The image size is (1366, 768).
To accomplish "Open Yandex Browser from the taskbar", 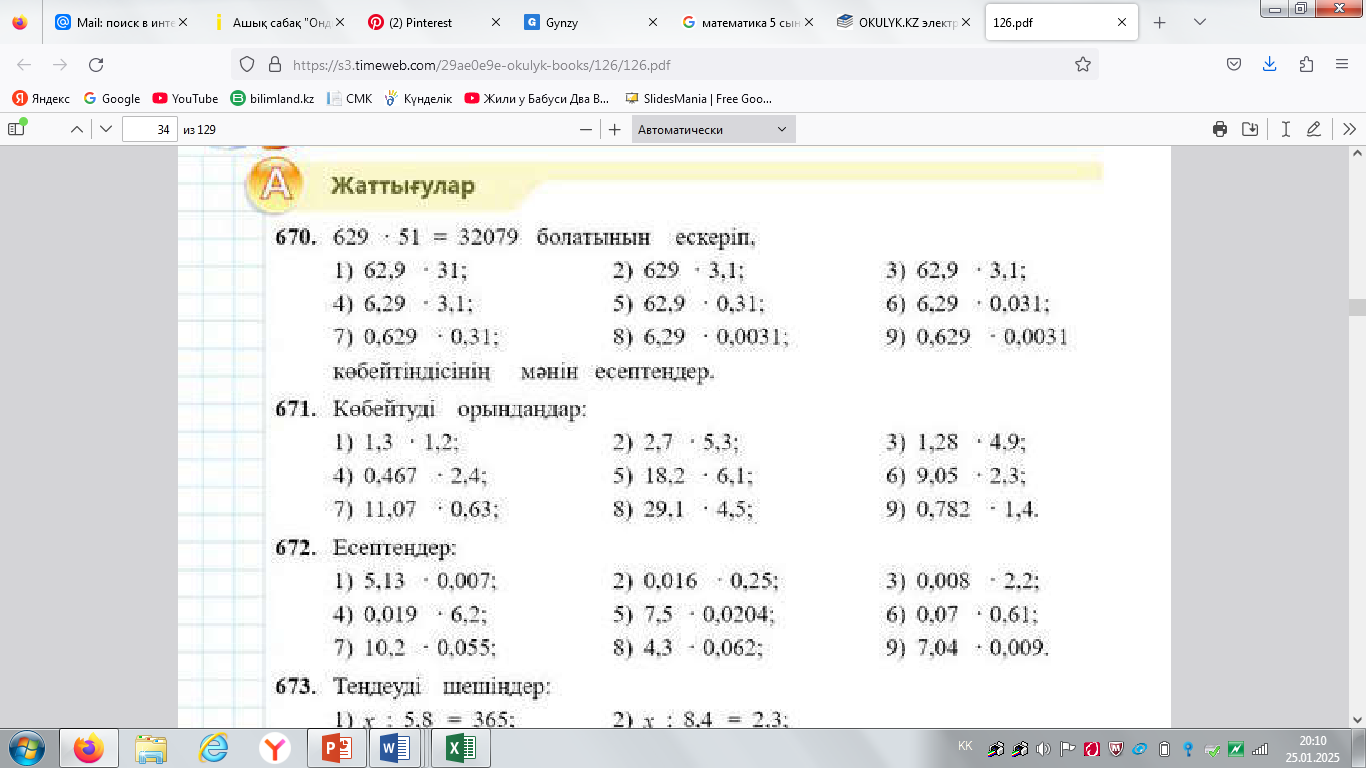I will [x=275, y=748].
